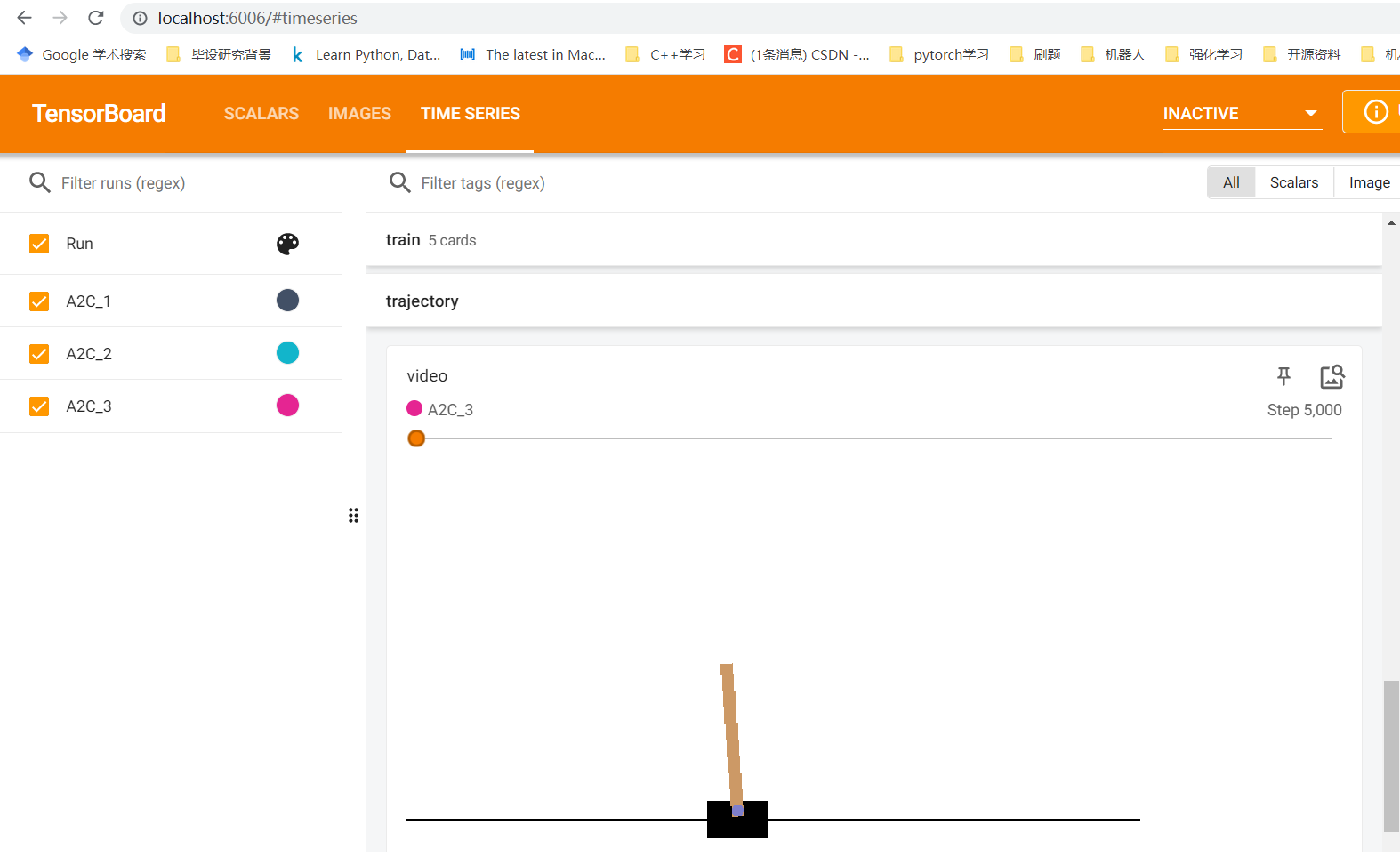Click the site information icon in address bar
The image size is (1400, 852).
[140, 18]
